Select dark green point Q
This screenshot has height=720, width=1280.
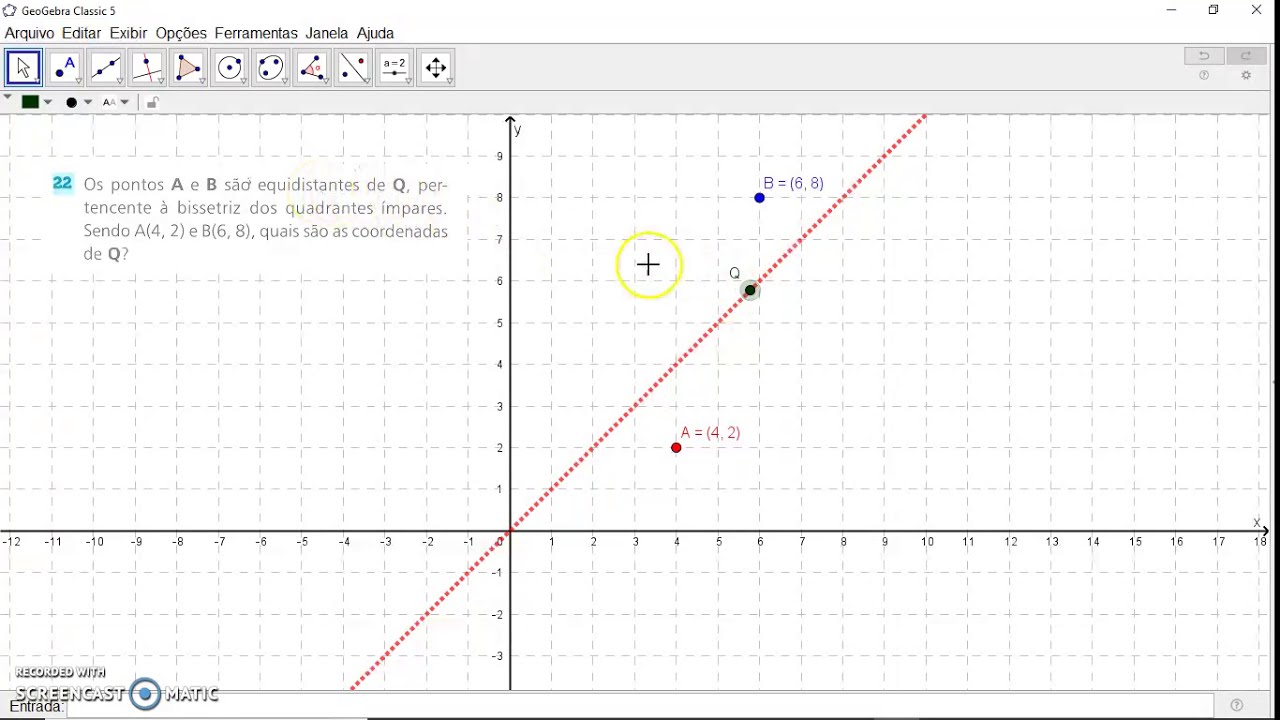pos(751,290)
